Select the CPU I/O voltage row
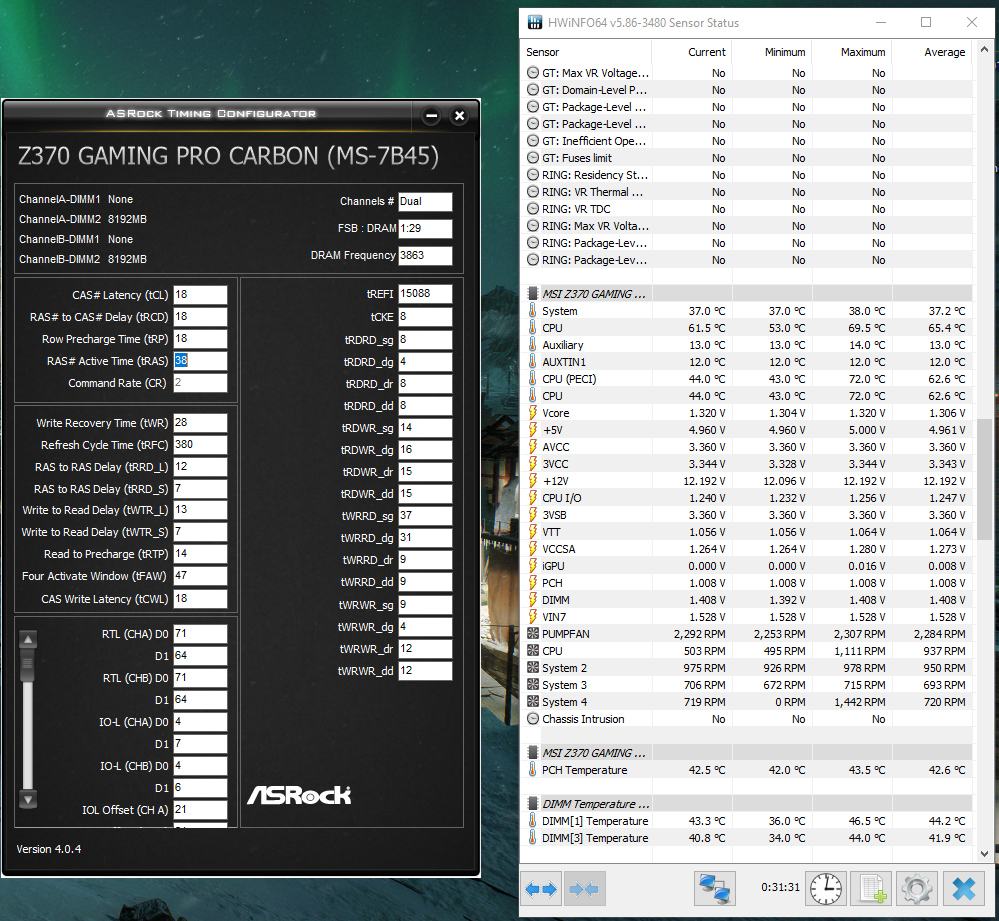Viewport: 999px width, 921px height. point(747,498)
